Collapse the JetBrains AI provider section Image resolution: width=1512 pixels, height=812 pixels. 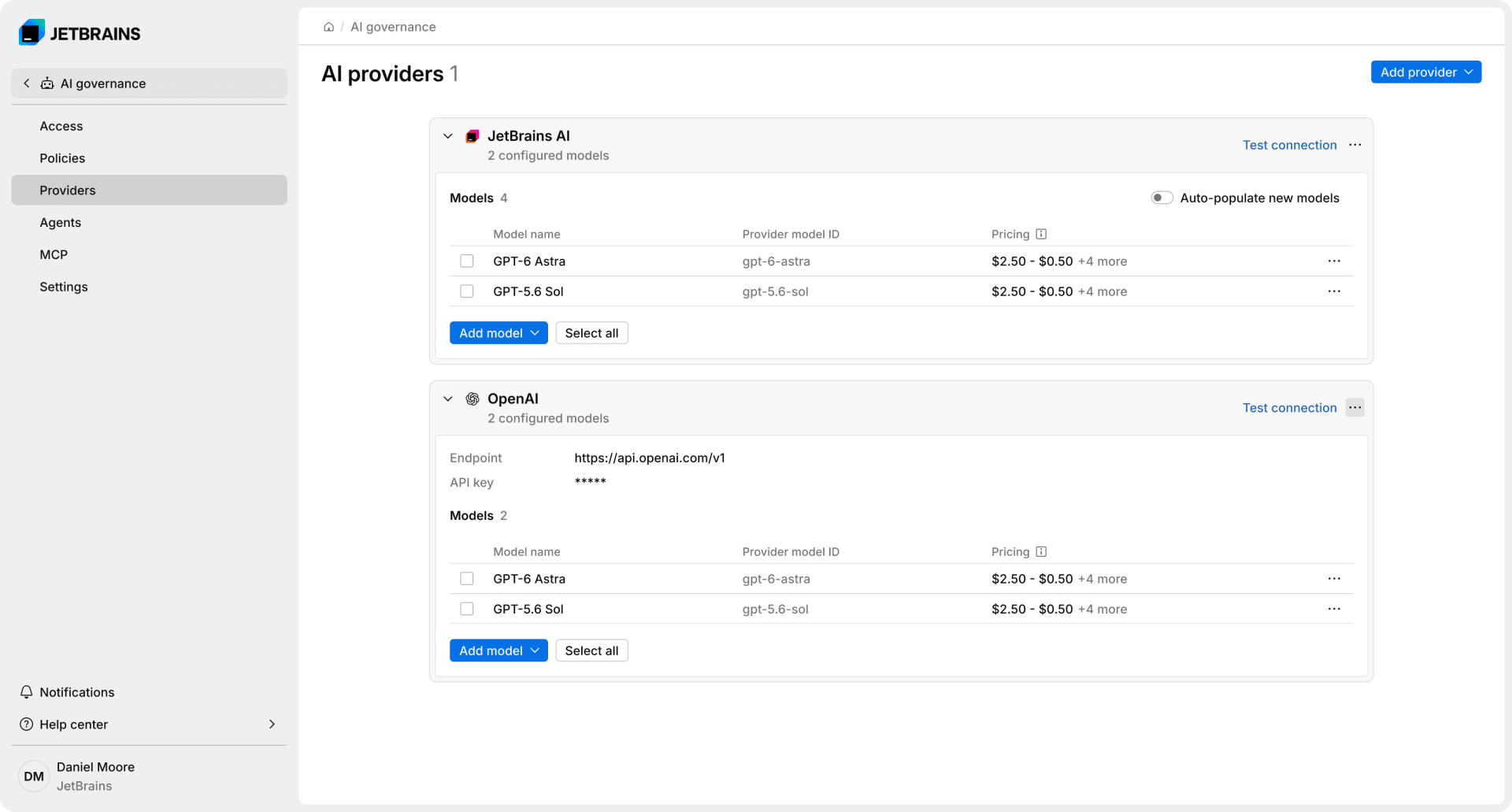pos(448,136)
